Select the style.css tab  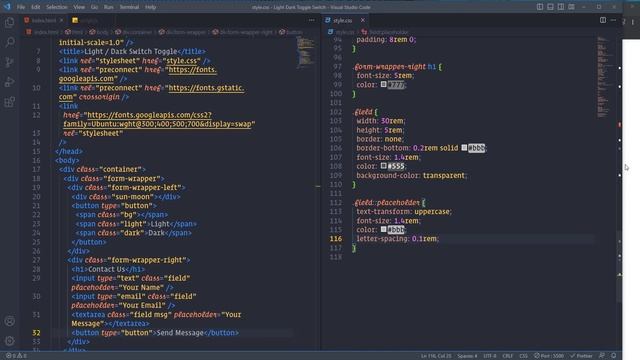coord(346,20)
